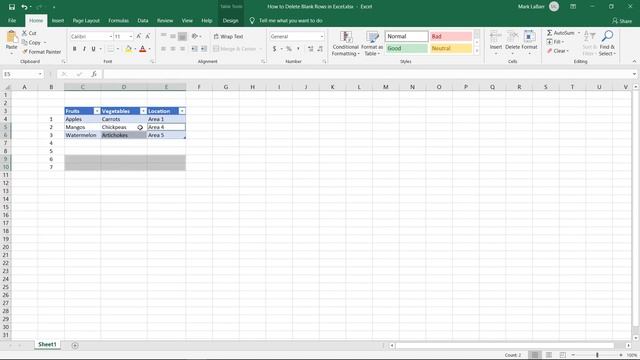Click the Save icon in title bar
Image resolution: width=640 pixels, height=360 pixels.
click(12, 7)
